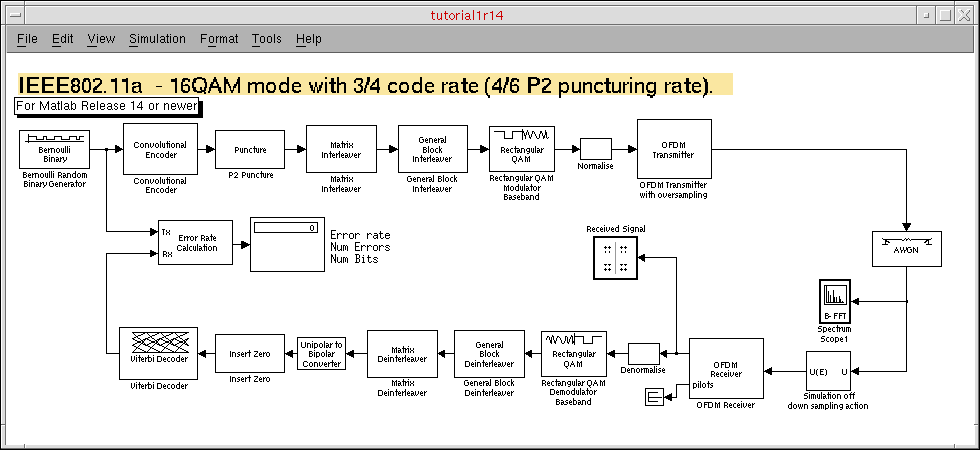Select the OFDM Receiver block
Image resolution: width=980 pixels, height=450 pixels.
click(726, 368)
